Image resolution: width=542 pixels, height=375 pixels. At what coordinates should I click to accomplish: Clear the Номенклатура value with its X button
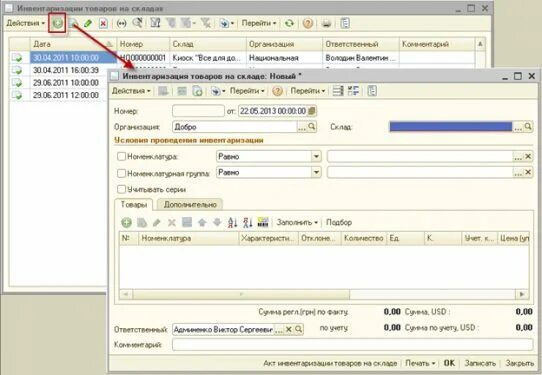(x=528, y=157)
